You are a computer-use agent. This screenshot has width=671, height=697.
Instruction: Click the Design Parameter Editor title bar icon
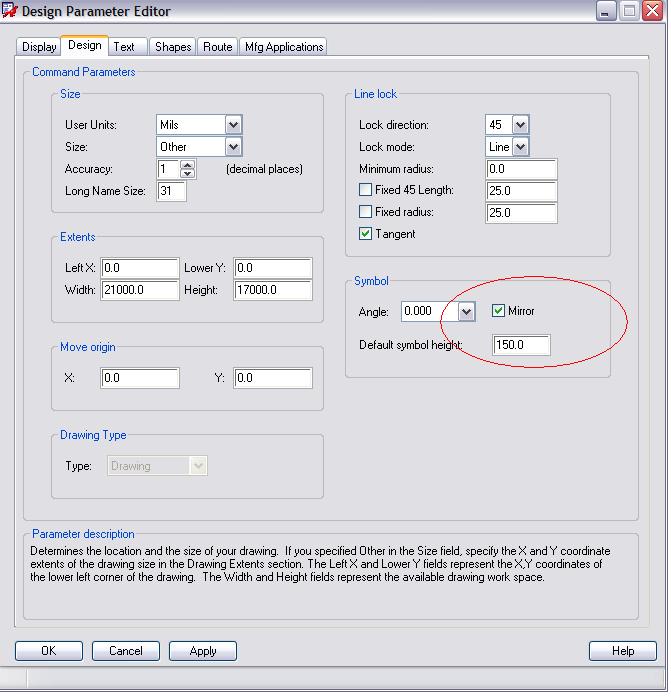coord(10,10)
